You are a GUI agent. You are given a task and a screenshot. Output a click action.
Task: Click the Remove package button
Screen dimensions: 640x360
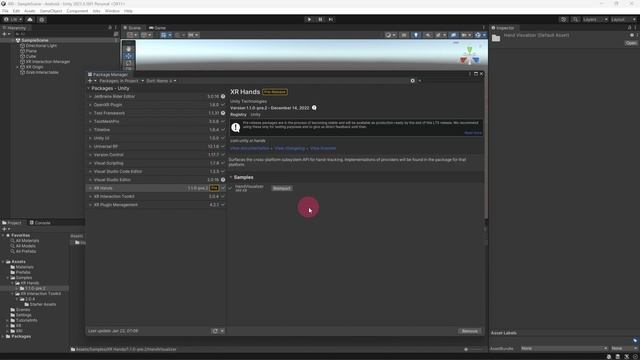[x=469, y=331]
